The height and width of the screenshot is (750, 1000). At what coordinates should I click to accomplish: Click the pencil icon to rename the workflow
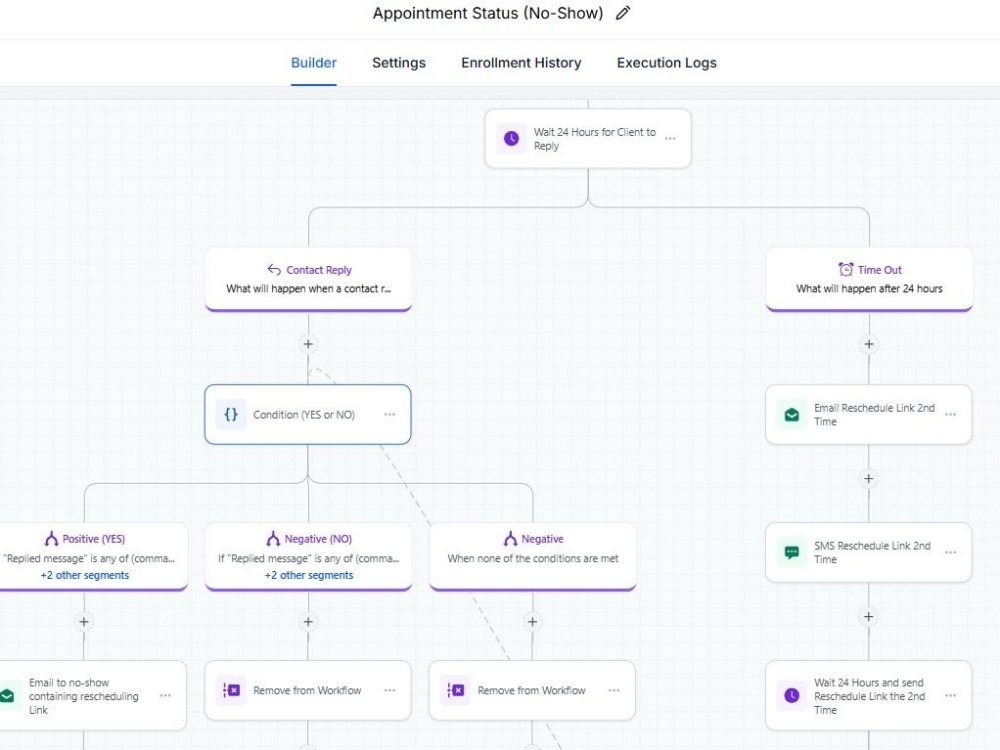tap(623, 13)
